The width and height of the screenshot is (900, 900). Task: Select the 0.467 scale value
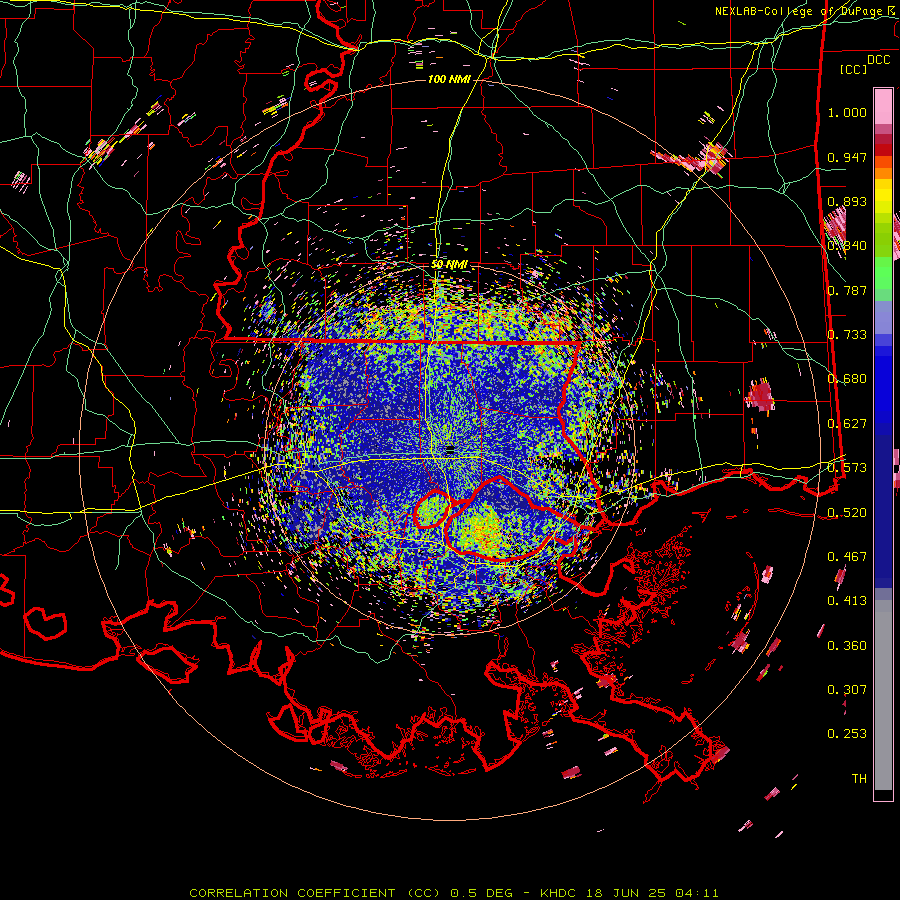point(847,557)
